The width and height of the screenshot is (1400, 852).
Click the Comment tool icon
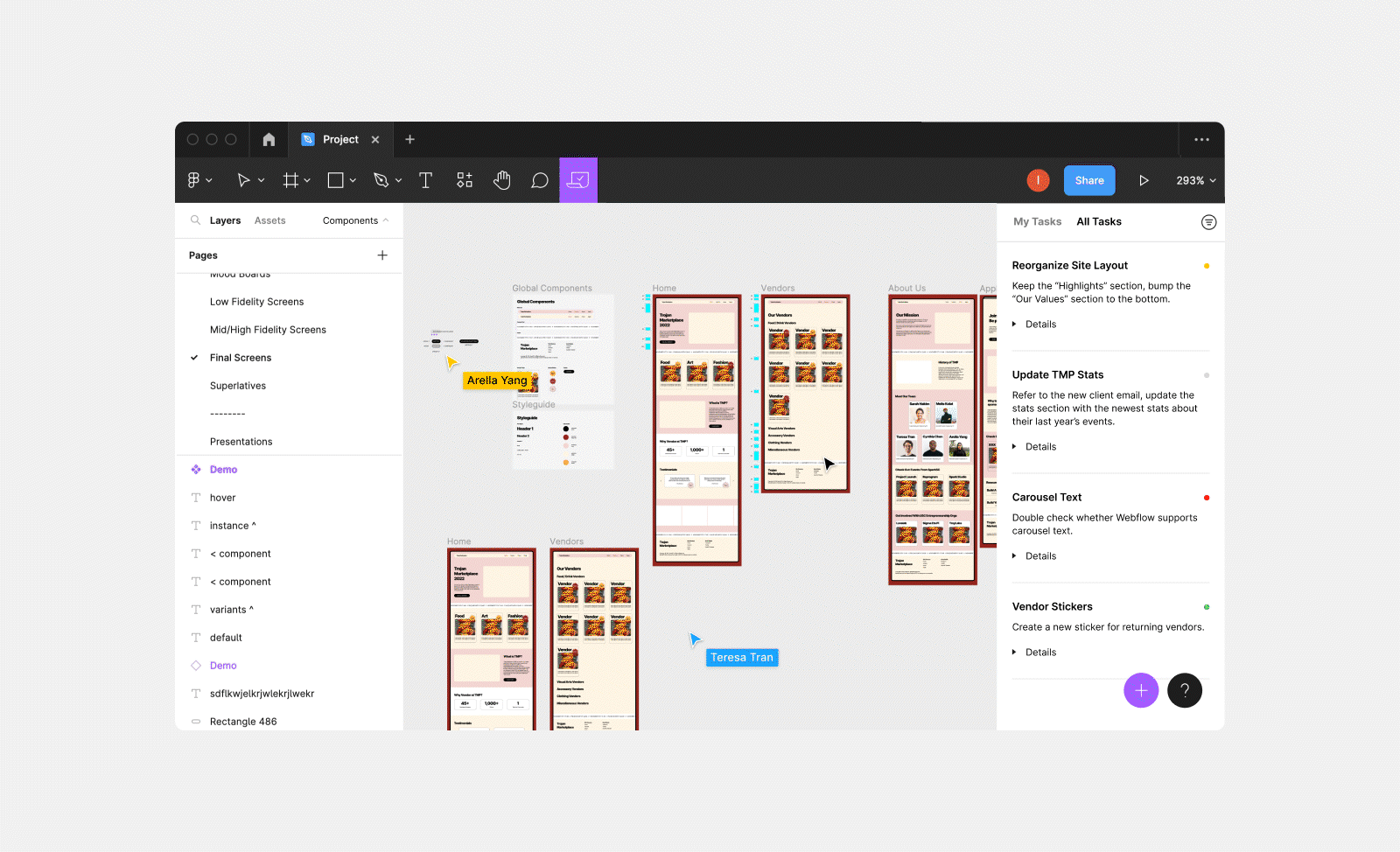(540, 180)
